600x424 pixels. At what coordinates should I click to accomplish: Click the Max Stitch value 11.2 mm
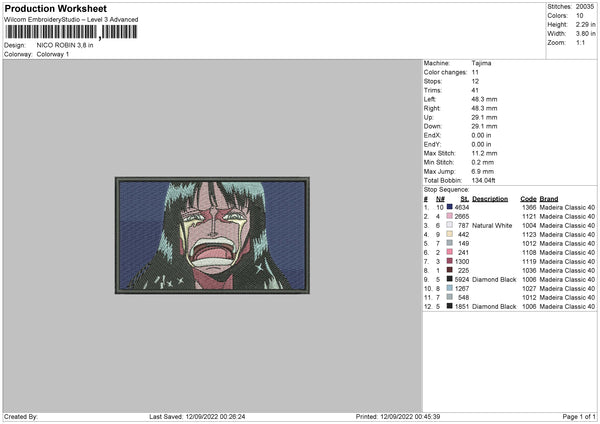coord(484,153)
